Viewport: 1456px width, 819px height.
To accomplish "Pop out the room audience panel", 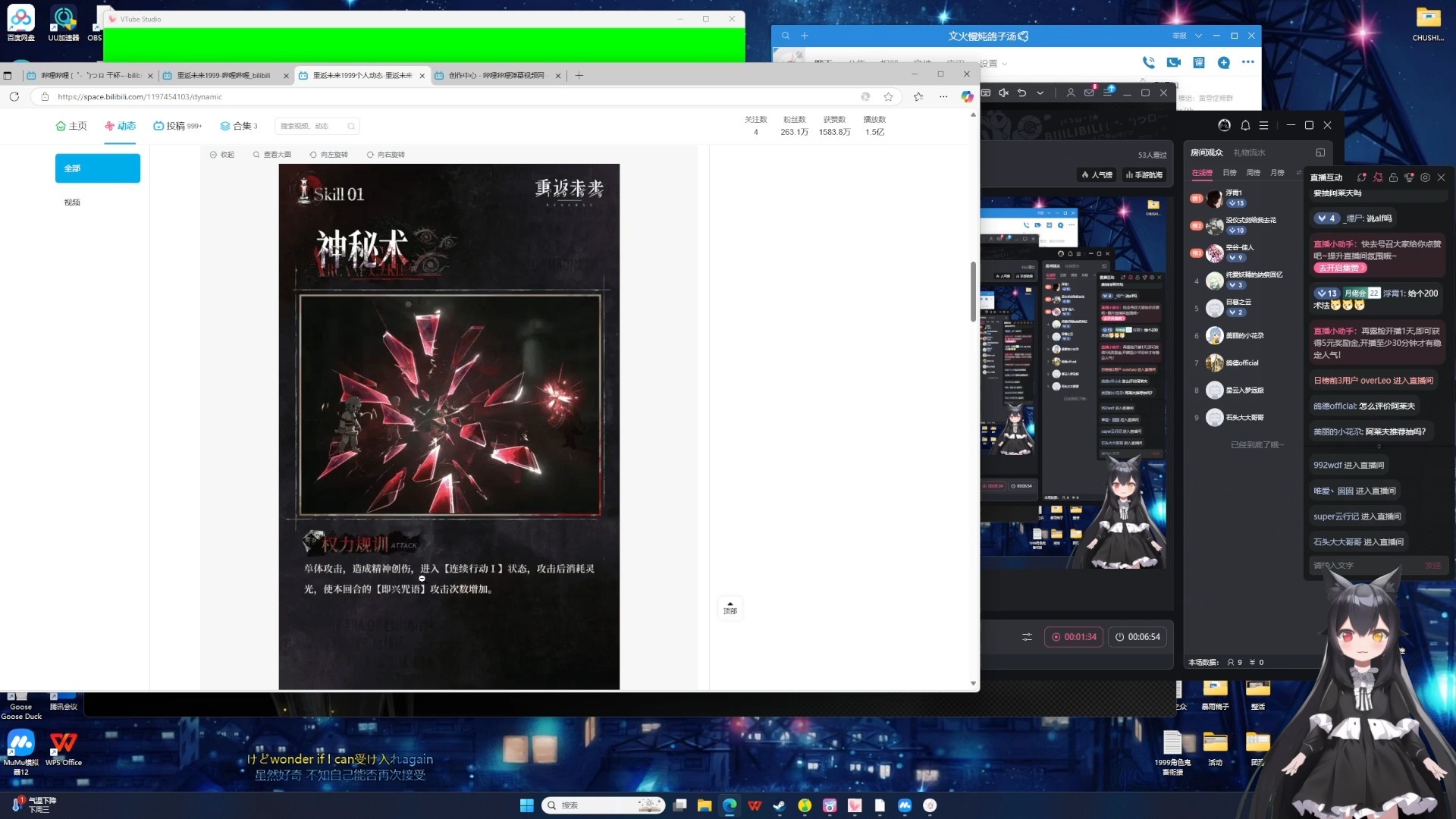I will [x=1320, y=152].
